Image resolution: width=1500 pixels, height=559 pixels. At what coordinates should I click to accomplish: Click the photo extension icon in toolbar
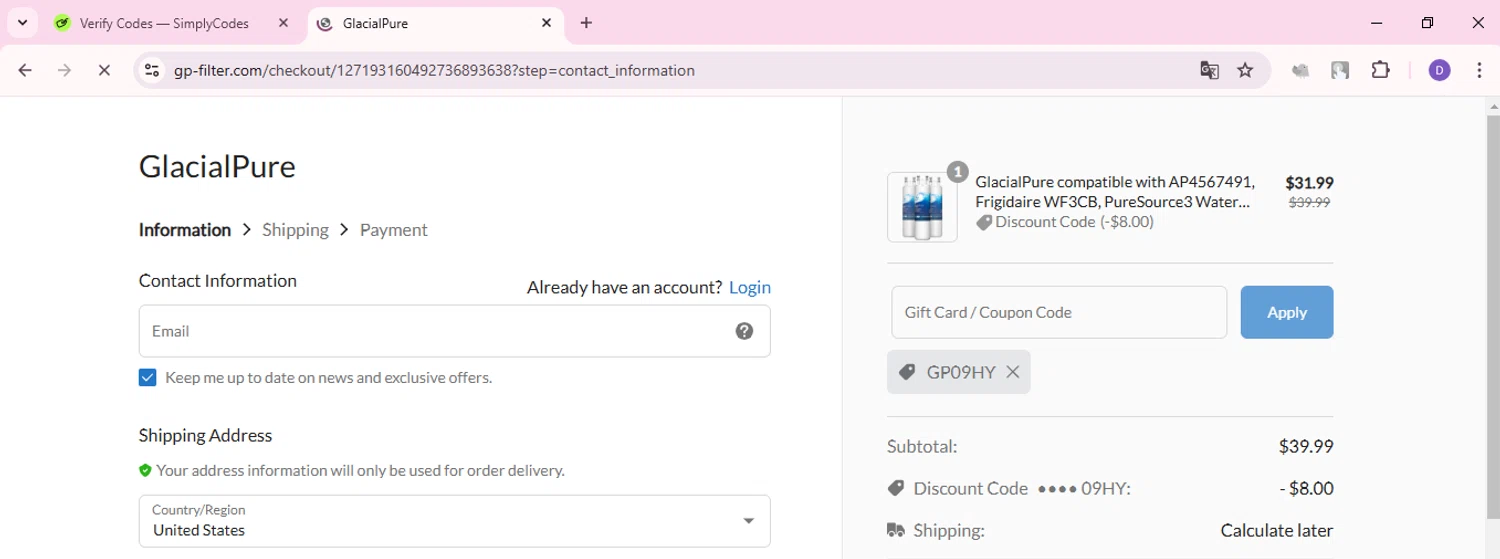click(1340, 70)
